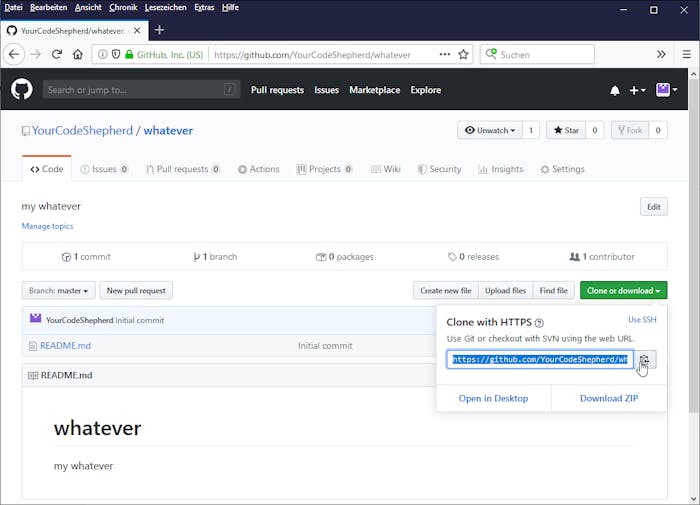Click the Edit description button

click(x=654, y=207)
